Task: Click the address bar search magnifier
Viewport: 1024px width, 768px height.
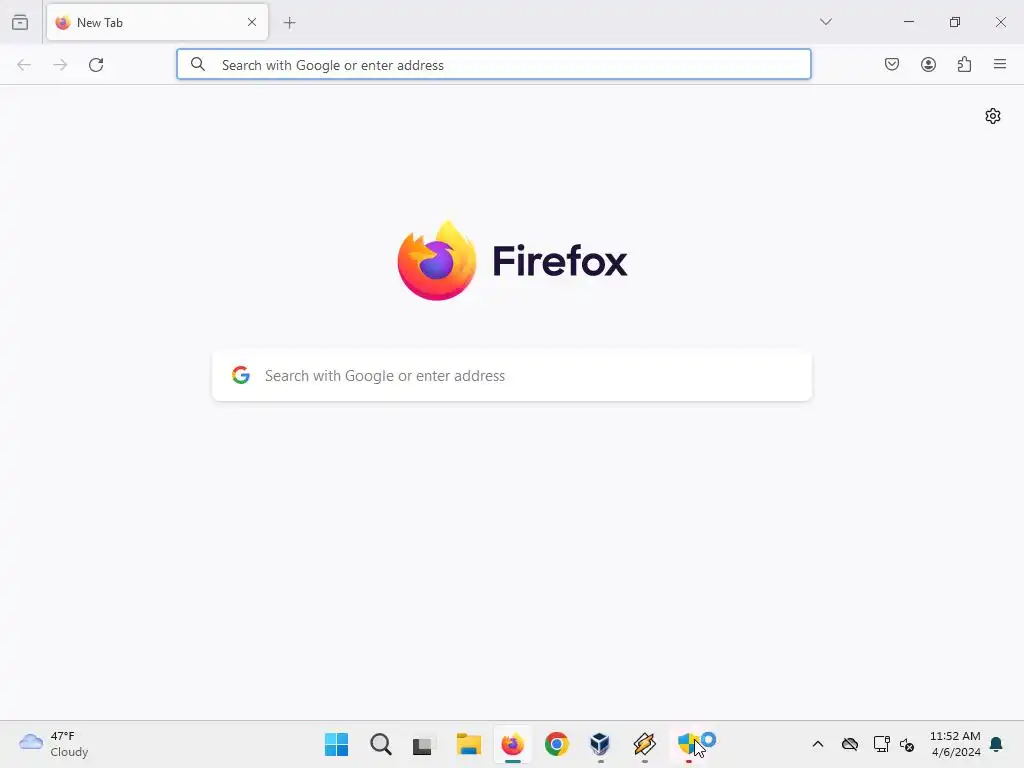Action: [x=198, y=64]
